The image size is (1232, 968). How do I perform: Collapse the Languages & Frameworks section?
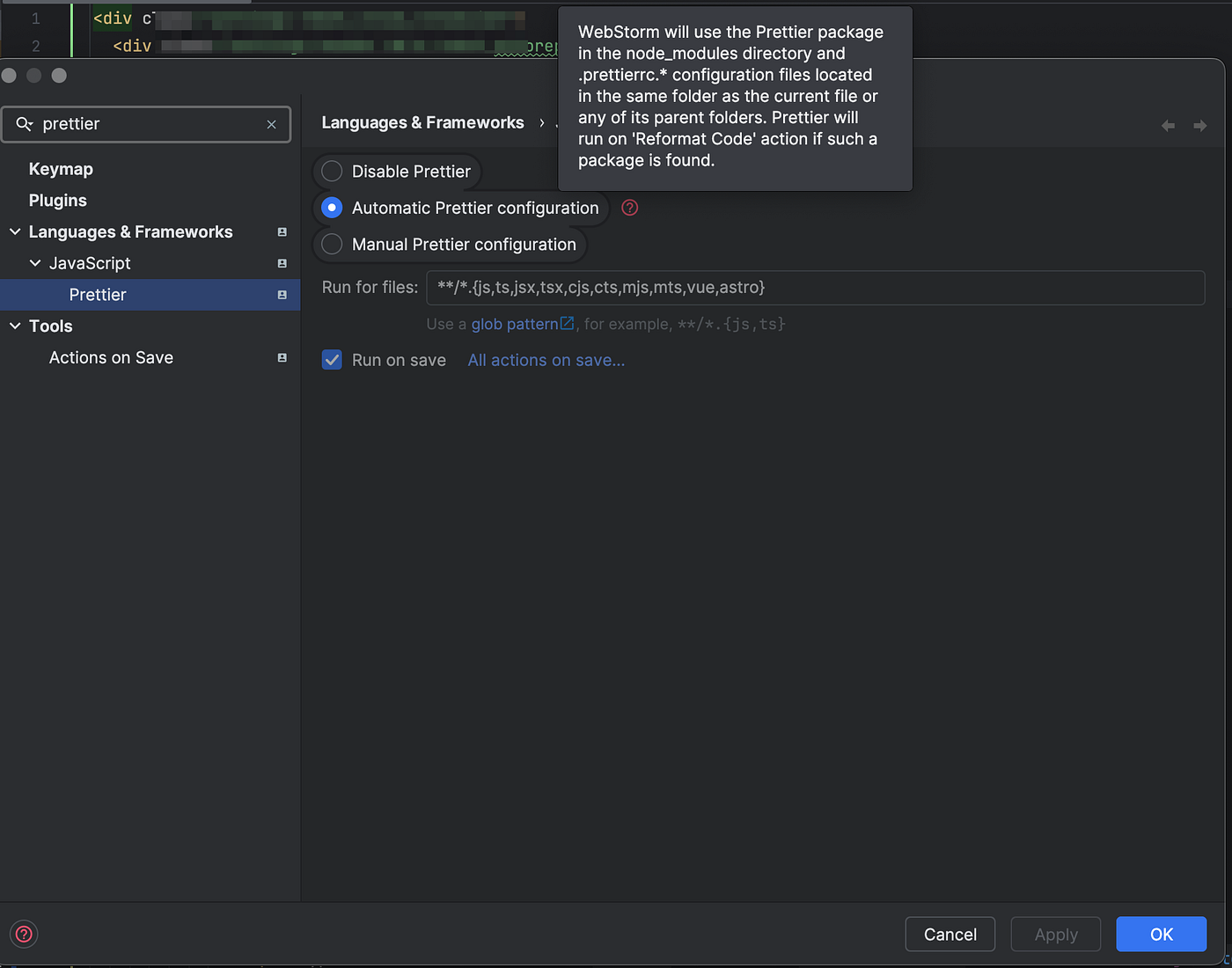[14, 231]
